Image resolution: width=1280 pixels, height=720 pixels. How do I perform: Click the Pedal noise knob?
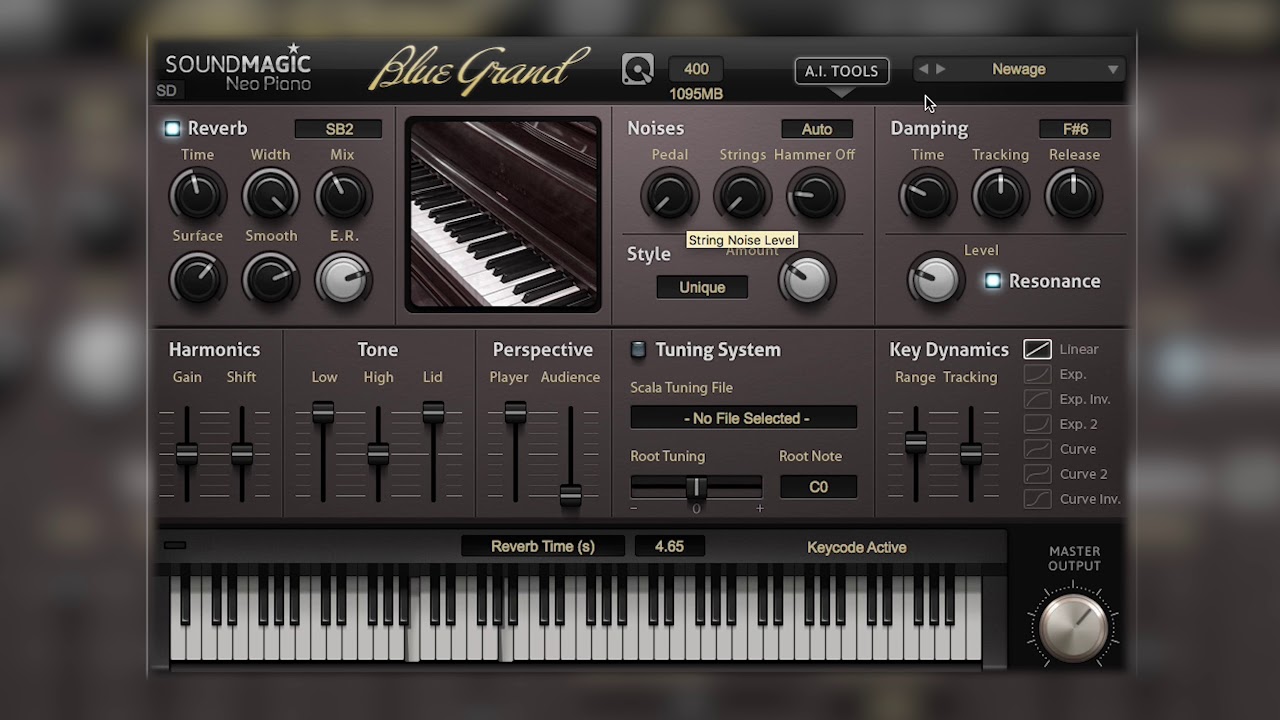click(669, 194)
